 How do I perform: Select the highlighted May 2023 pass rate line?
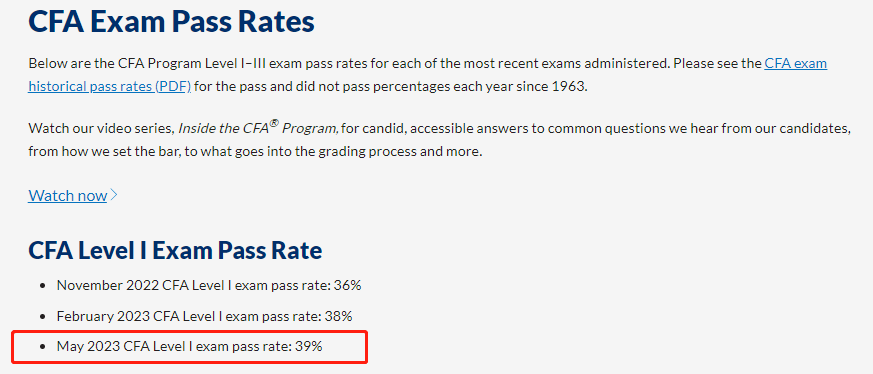coord(189,346)
